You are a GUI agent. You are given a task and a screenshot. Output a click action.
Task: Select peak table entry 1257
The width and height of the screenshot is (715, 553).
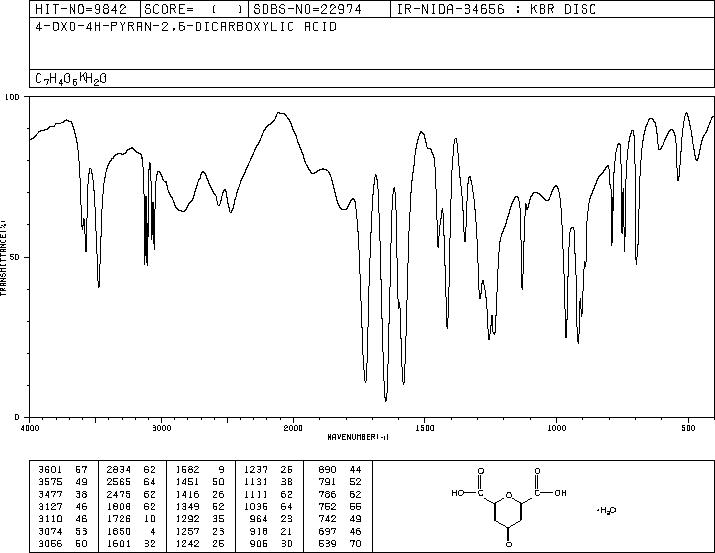coord(200,532)
